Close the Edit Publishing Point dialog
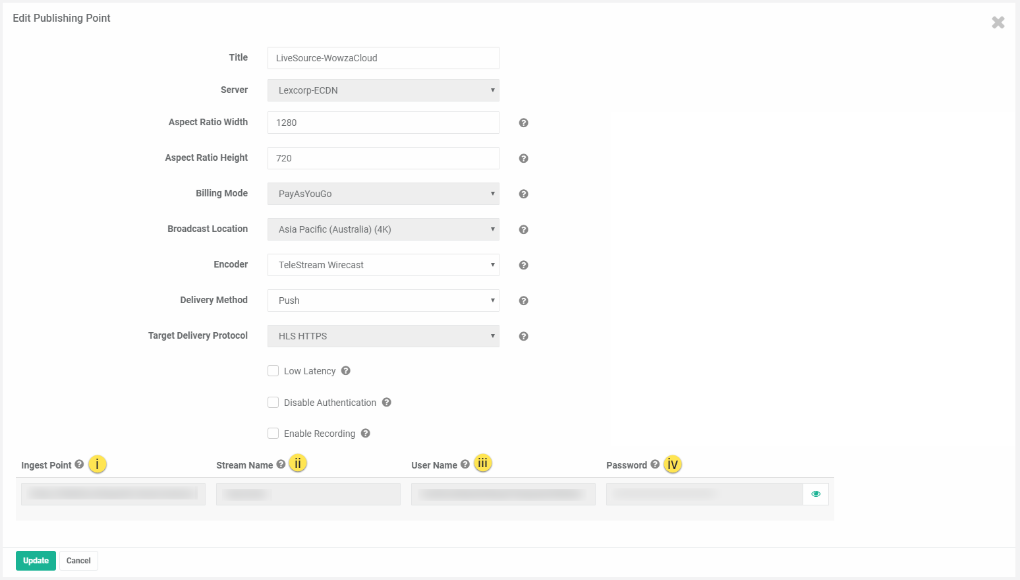 pyautogui.click(x=997, y=22)
